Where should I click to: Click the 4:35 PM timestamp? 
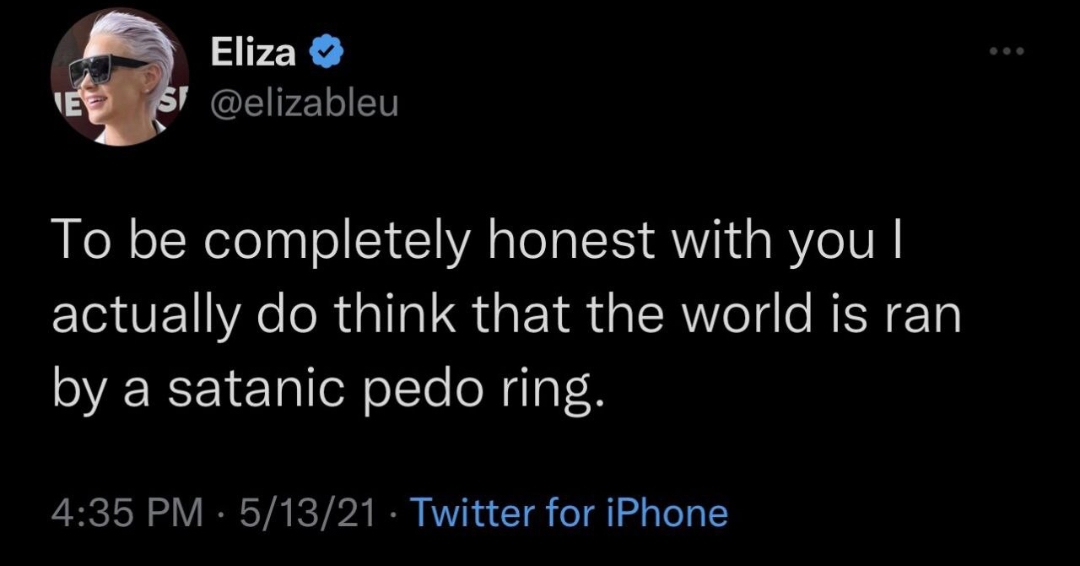click(x=128, y=513)
